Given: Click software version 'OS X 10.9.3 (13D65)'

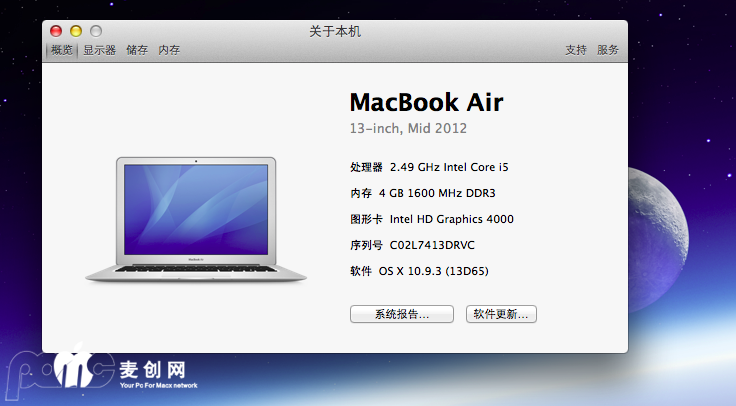Looking at the screenshot, I should 434,271.
